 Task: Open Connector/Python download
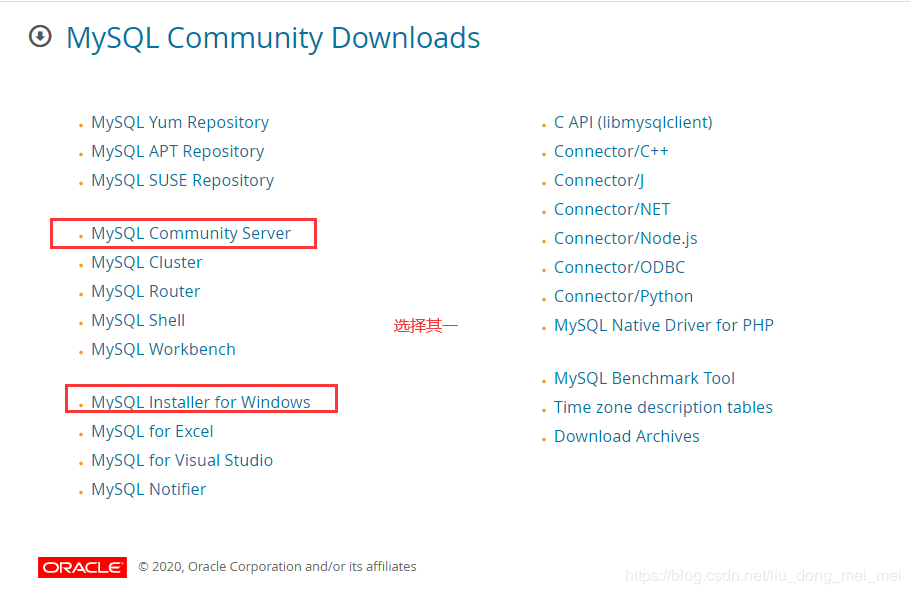(x=623, y=296)
